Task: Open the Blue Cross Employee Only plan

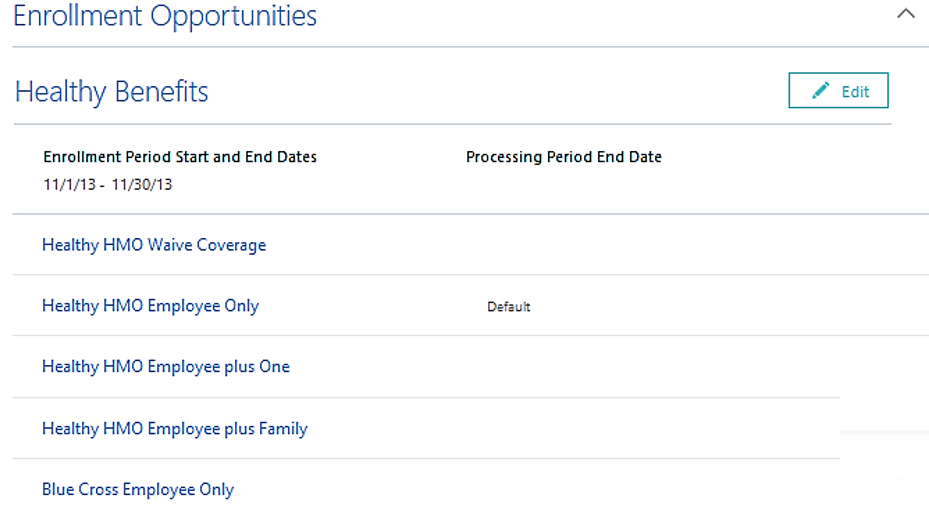Action: [138, 490]
